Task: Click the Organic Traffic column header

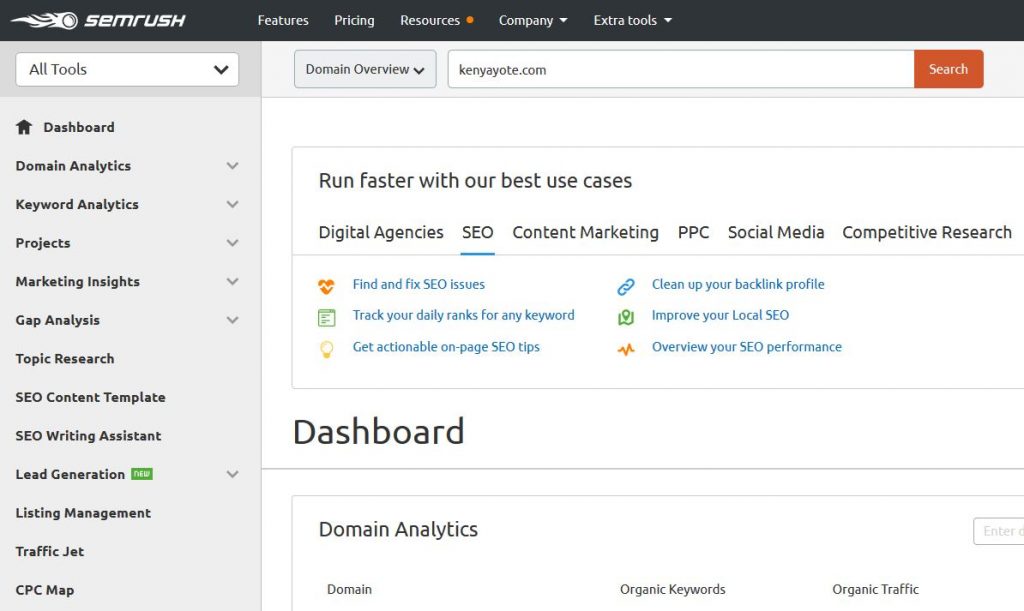Action: pyautogui.click(x=875, y=589)
